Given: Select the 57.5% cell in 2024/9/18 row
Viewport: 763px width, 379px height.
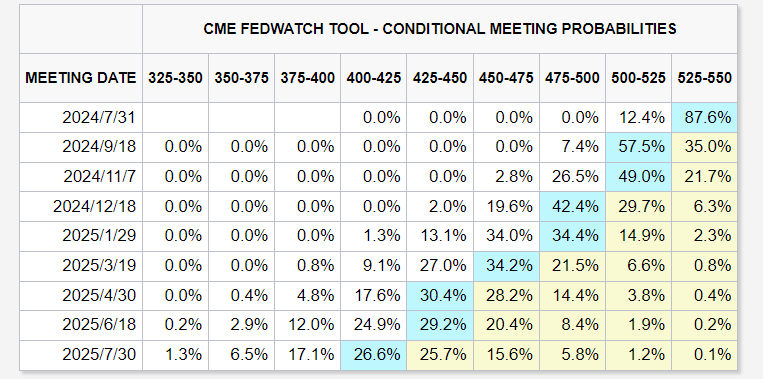Looking at the screenshot, I should [x=638, y=147].
